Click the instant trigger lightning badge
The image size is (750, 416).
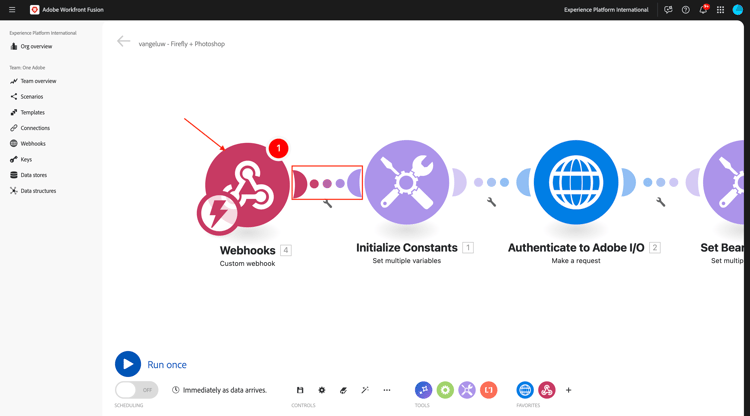pyautogui.click(x=218, y=213)
